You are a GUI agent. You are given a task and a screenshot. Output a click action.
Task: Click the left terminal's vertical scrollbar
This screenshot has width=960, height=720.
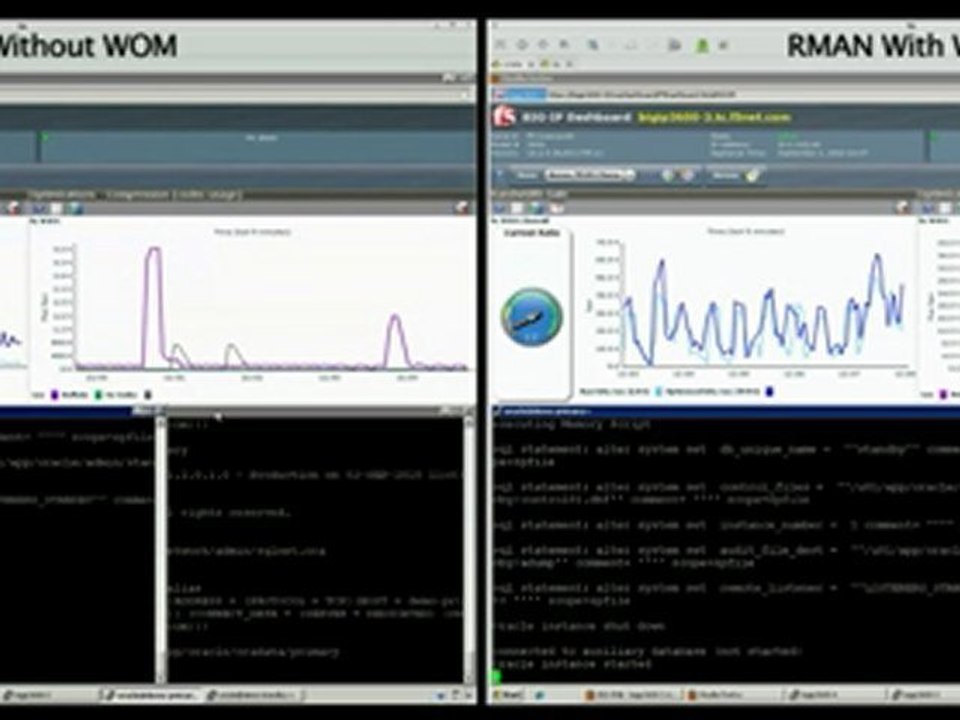click(160, 548)
